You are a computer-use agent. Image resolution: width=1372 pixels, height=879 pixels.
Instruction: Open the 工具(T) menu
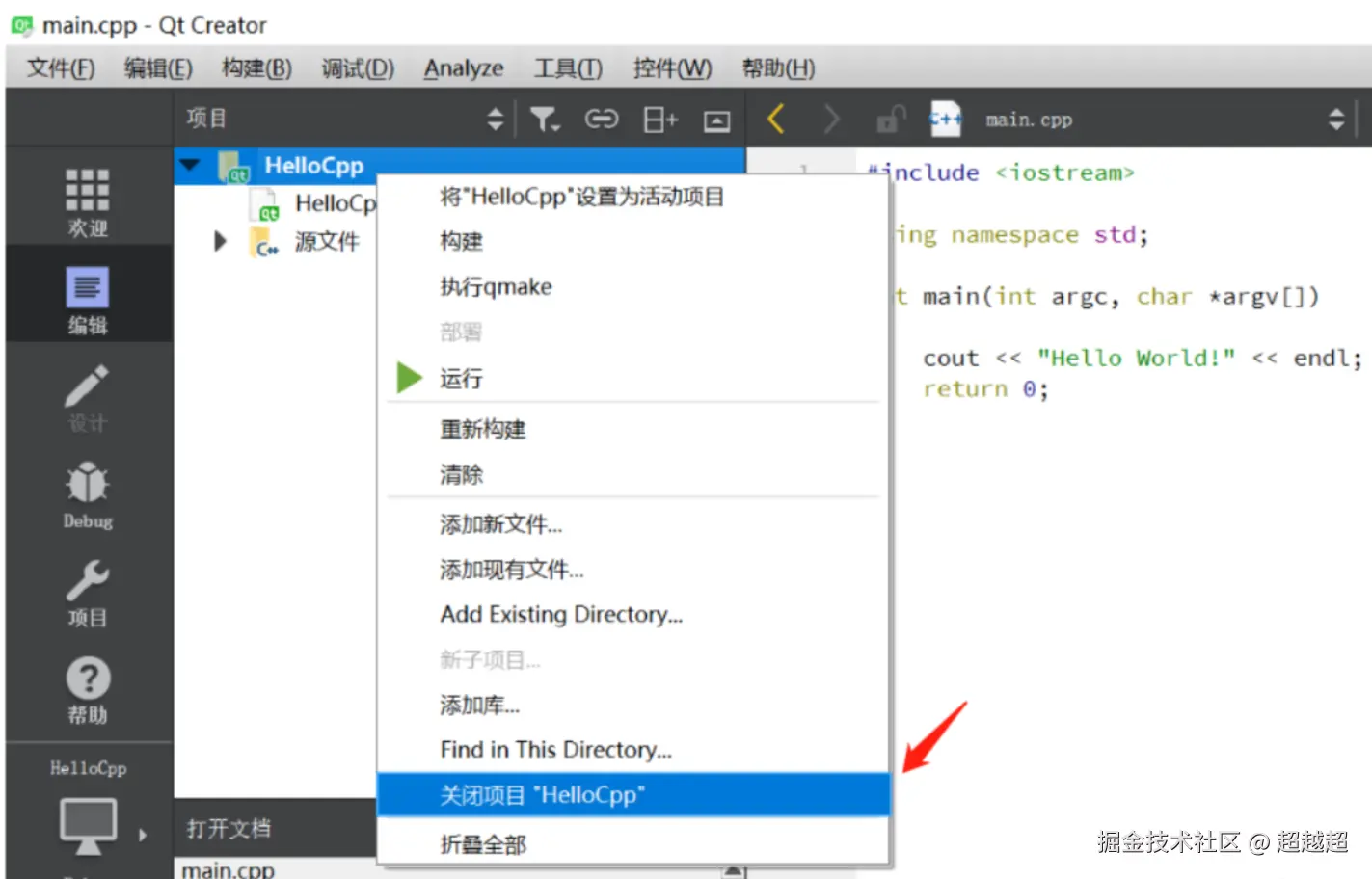coord(568,68)
